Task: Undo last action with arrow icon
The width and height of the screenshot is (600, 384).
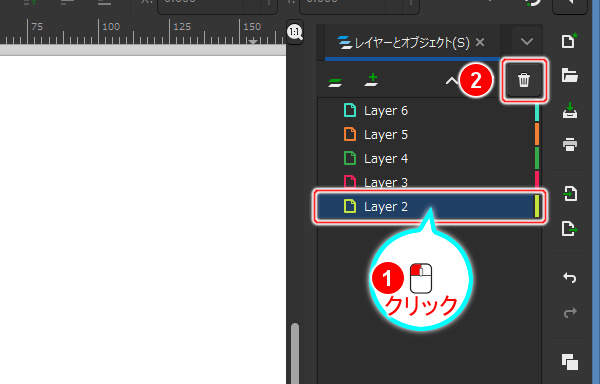Action: (x=570, y=278)
